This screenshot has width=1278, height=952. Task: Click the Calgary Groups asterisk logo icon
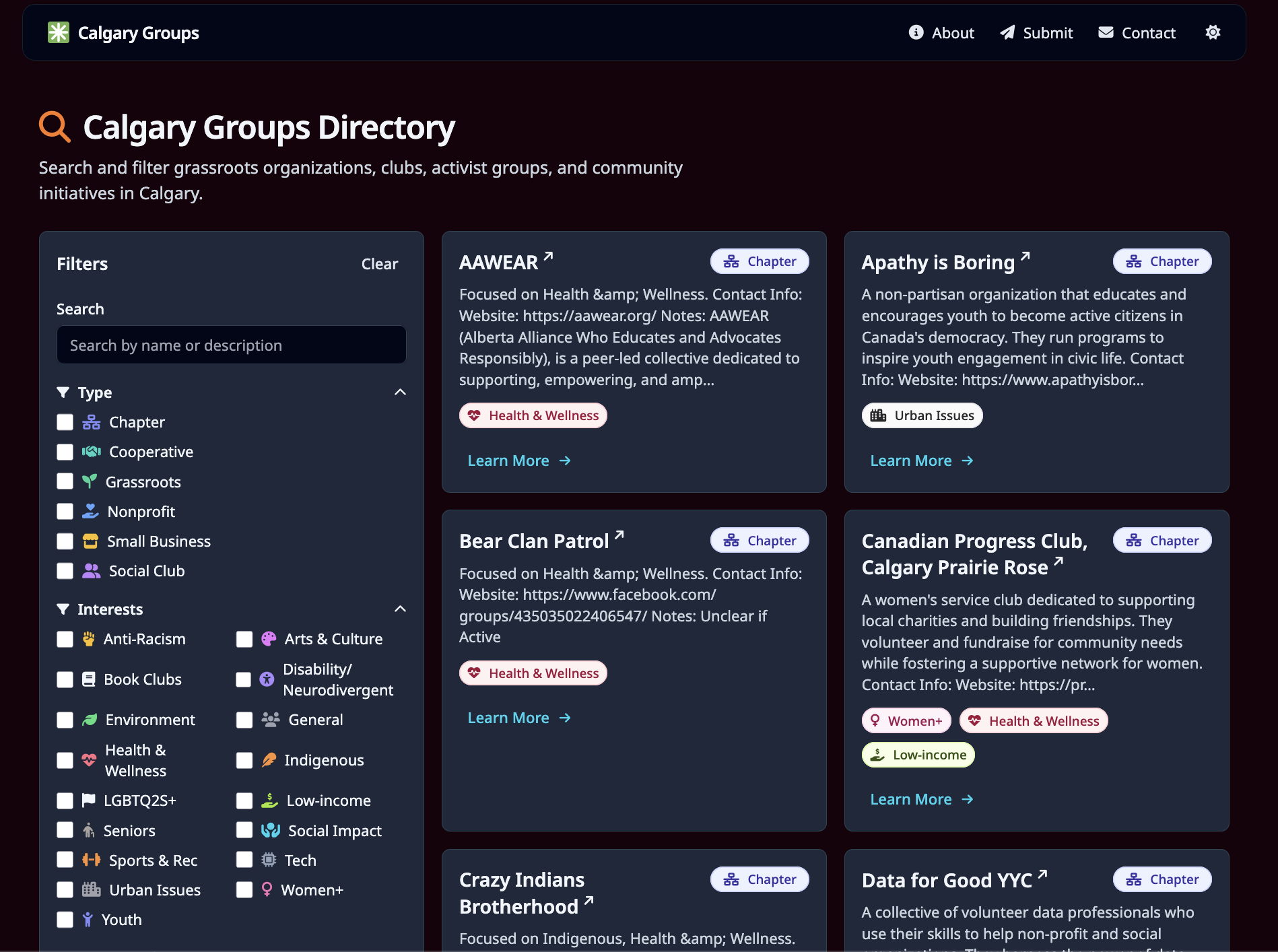click(x=59, y=32)
